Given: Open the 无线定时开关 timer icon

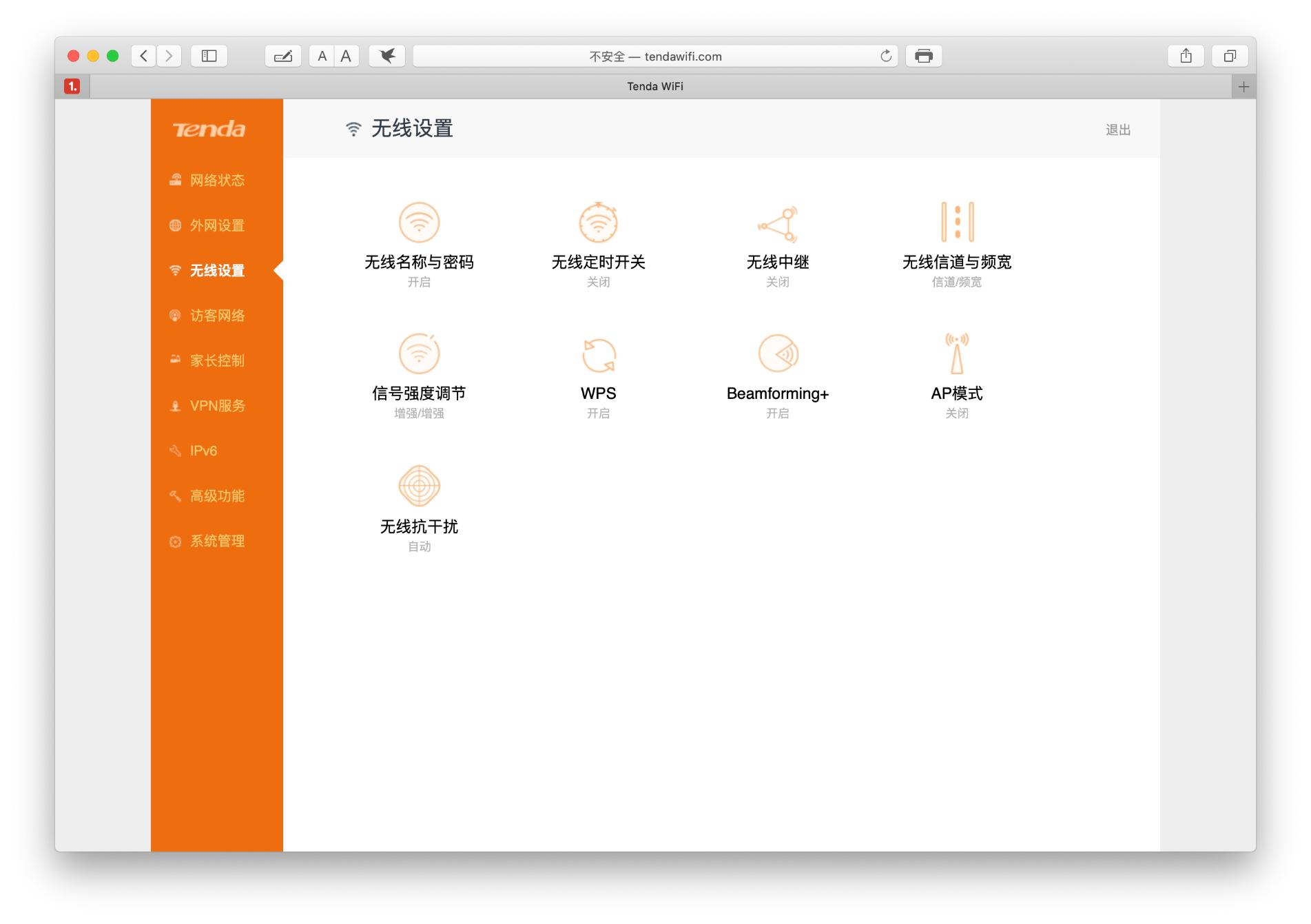Looking at the screenshot, I should click(x=598, y=222).
